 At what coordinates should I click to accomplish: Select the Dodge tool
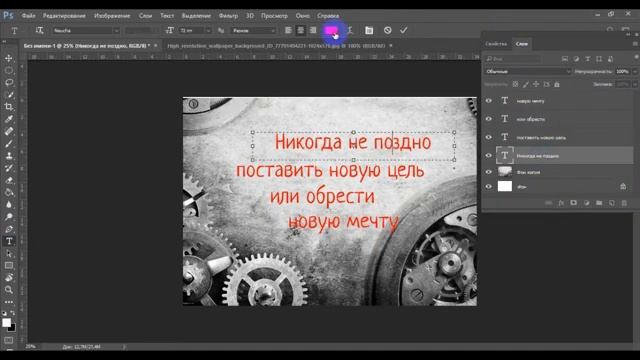click(x=9, y=217)
